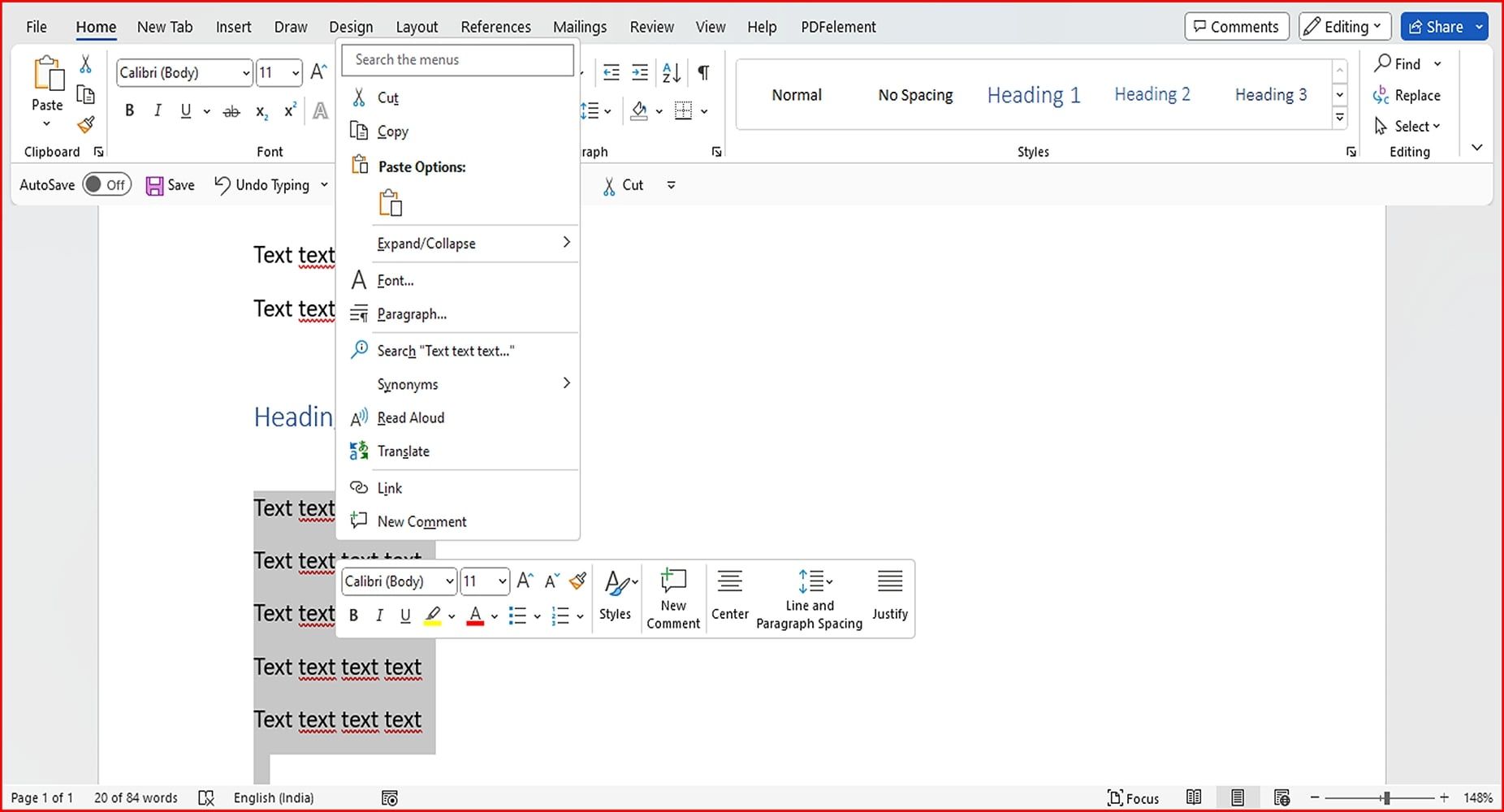Image resolution: width=1504 pixels, height=812 pixels.
Task: Open the References ribbon tab
Action: [x=495, y=27]
